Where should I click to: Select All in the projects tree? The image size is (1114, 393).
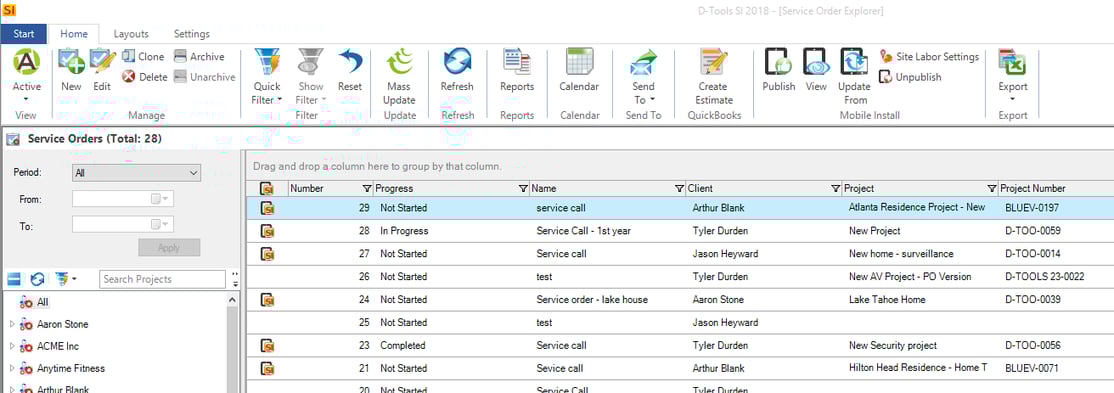click(x=43, y=302)
